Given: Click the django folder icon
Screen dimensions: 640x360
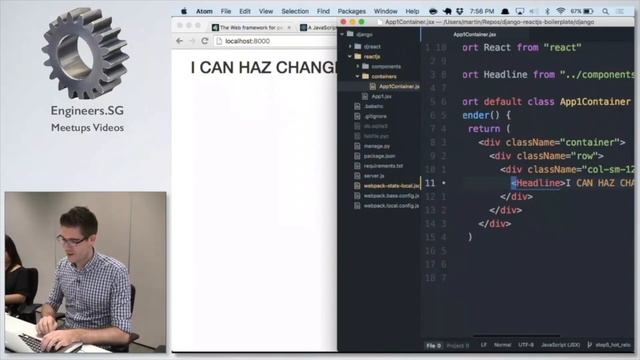Looking at the screenshot, I should tap(350, 34).
